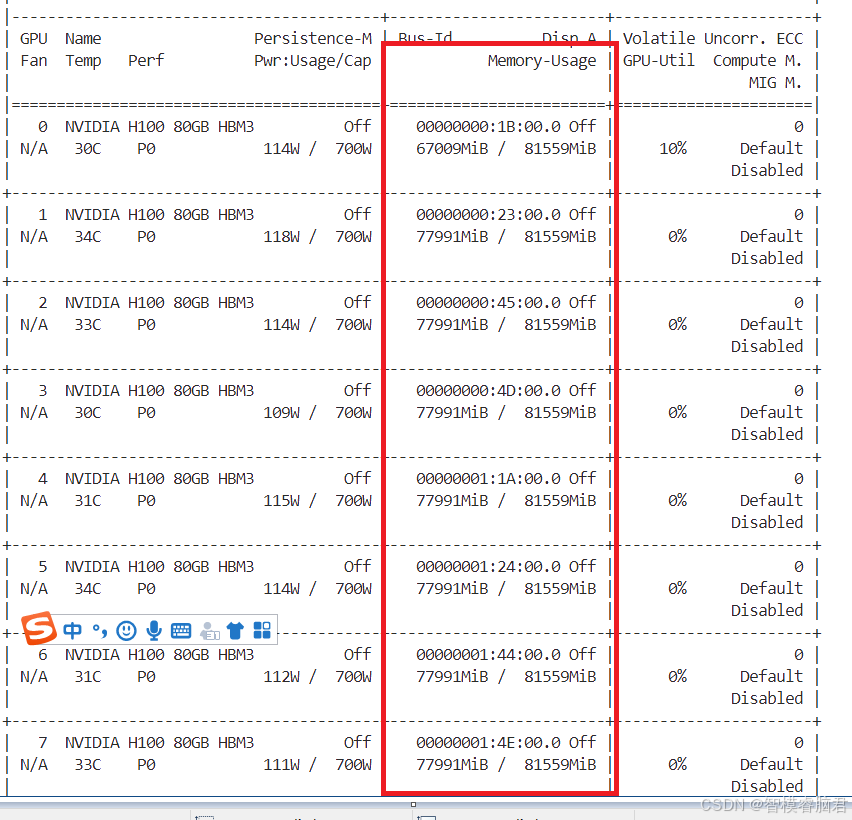Click NVIDIA H100 name in GPU 7 row
852x820 pixels.
(x=160, y=743)
